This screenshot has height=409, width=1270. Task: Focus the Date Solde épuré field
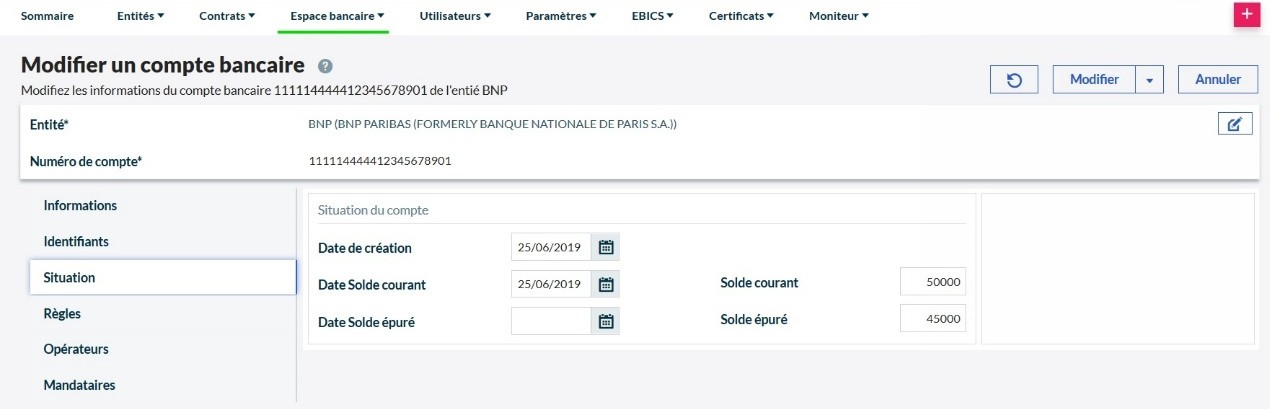pos(551,321)
